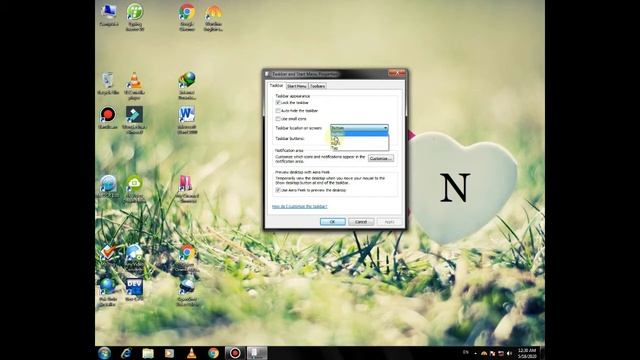Open the clock in the system tray
This screenshot has height=360, width=640.
(527, 353)
